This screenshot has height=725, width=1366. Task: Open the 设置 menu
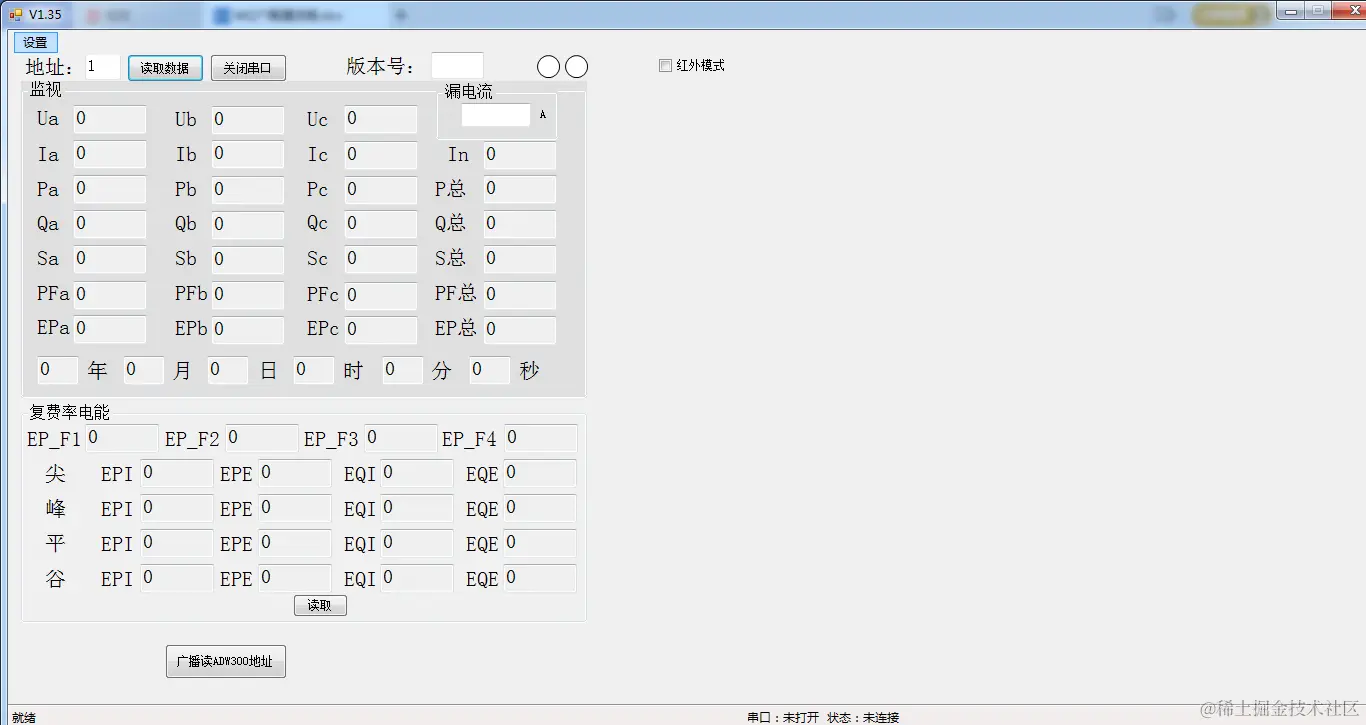click(35, 43)
